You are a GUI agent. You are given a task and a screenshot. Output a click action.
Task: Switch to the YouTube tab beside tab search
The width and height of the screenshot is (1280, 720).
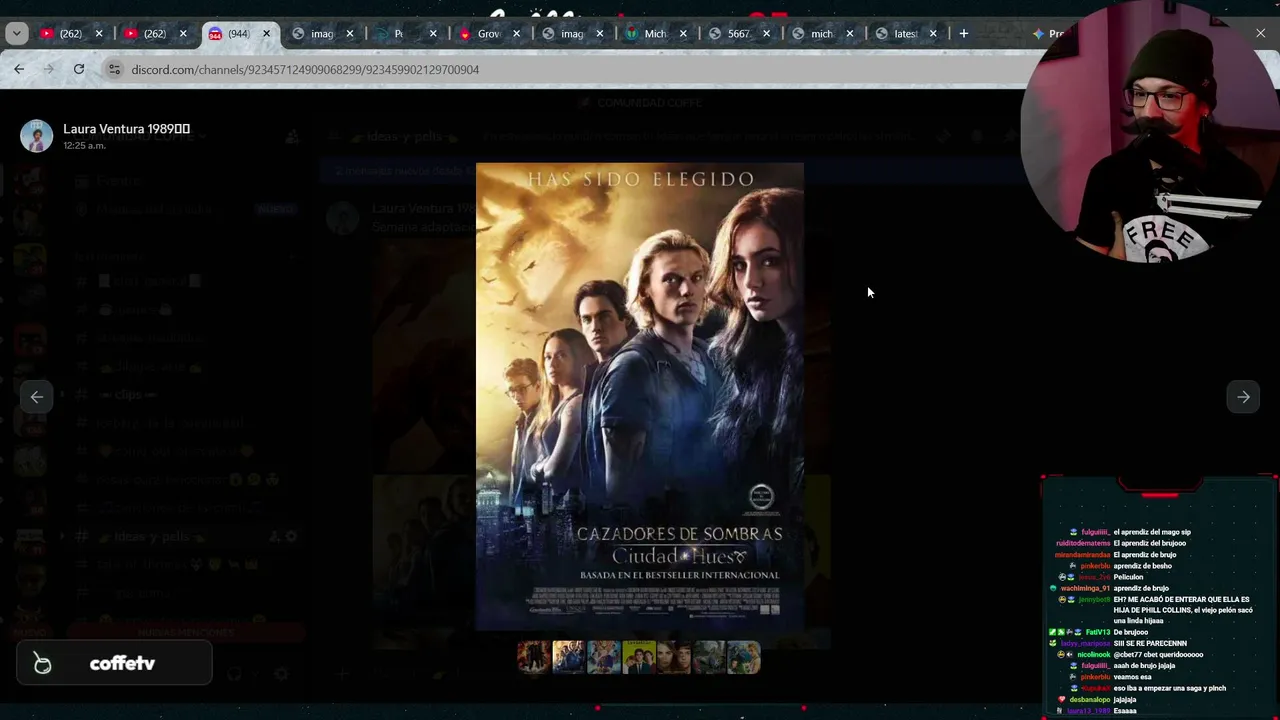point(72,33)
